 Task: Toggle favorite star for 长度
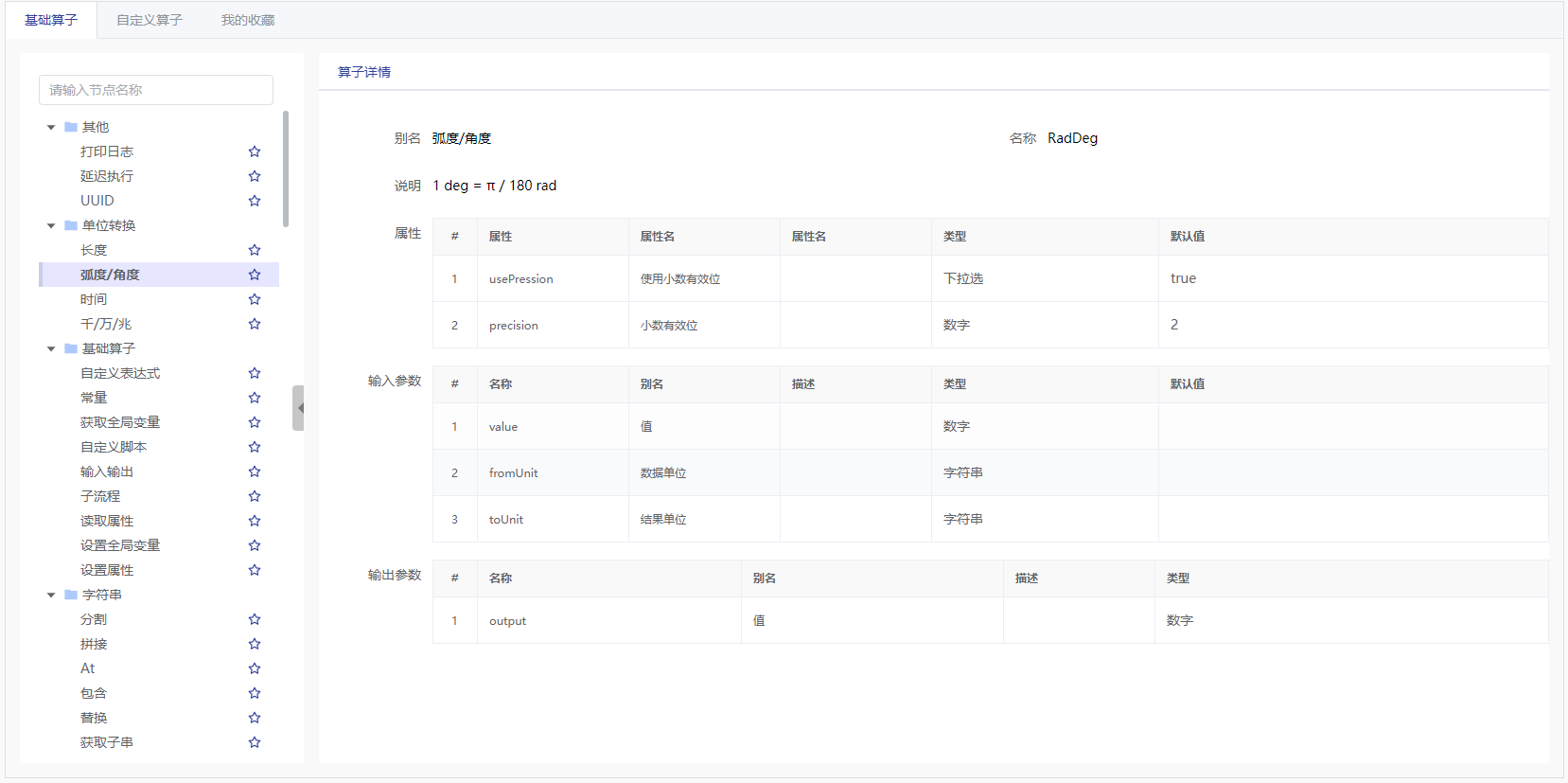coord(255,250)
